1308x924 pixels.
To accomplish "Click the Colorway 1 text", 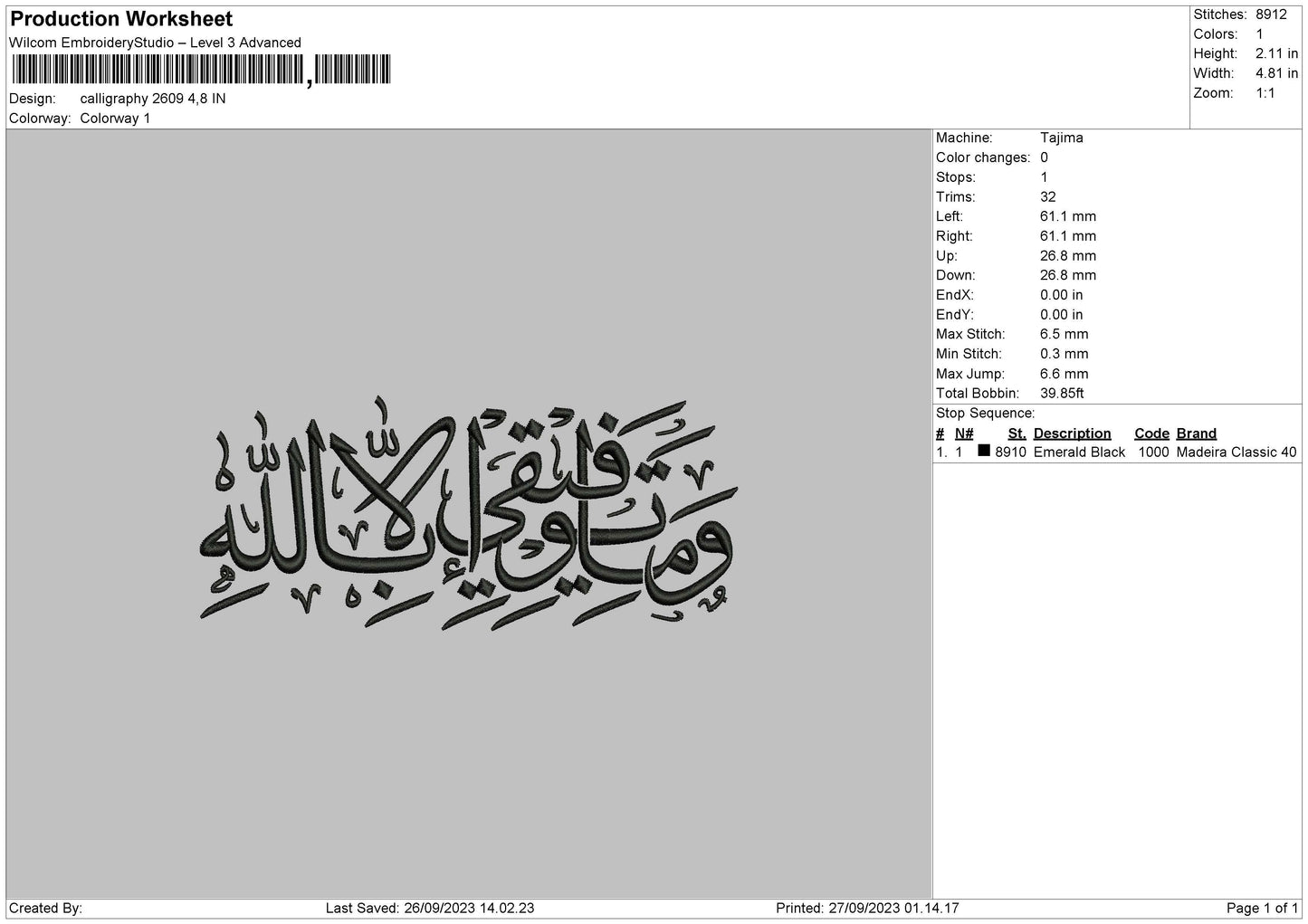I will point(115,119).
